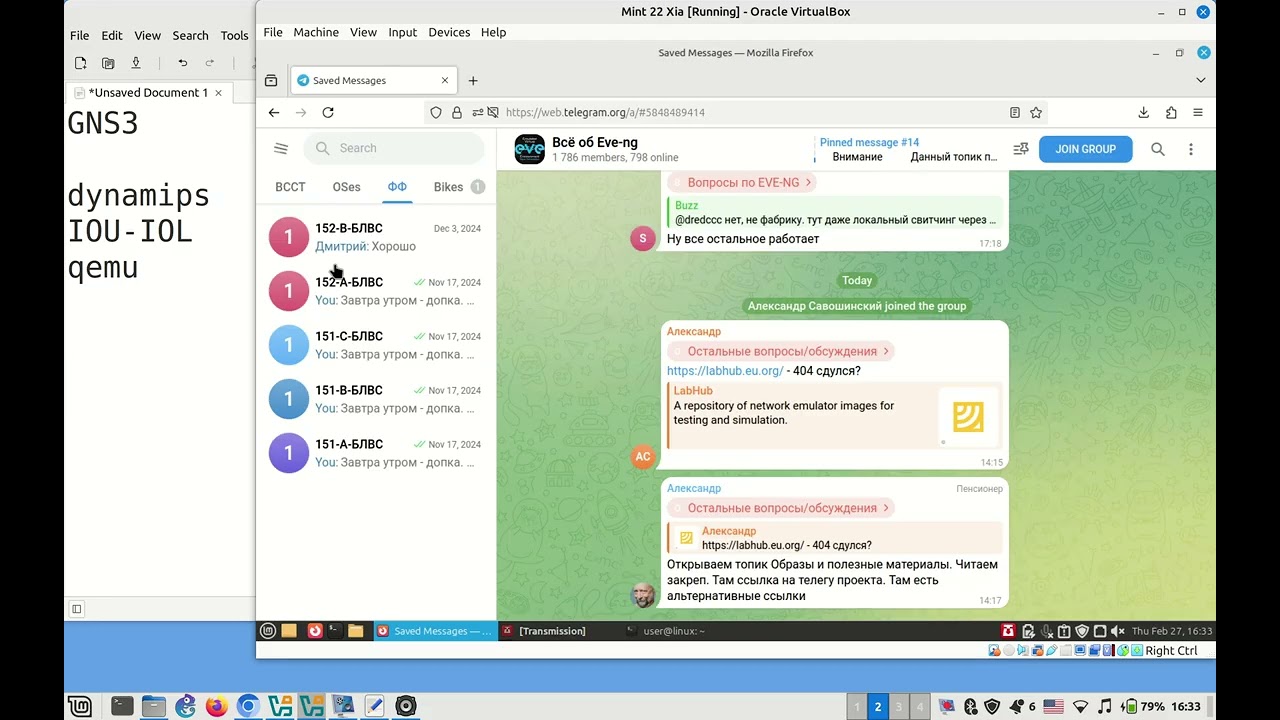The height and width of the screenshot is (720, 1280).
Task: Click the JOIN GROUP button
Action: (1085, 149)
